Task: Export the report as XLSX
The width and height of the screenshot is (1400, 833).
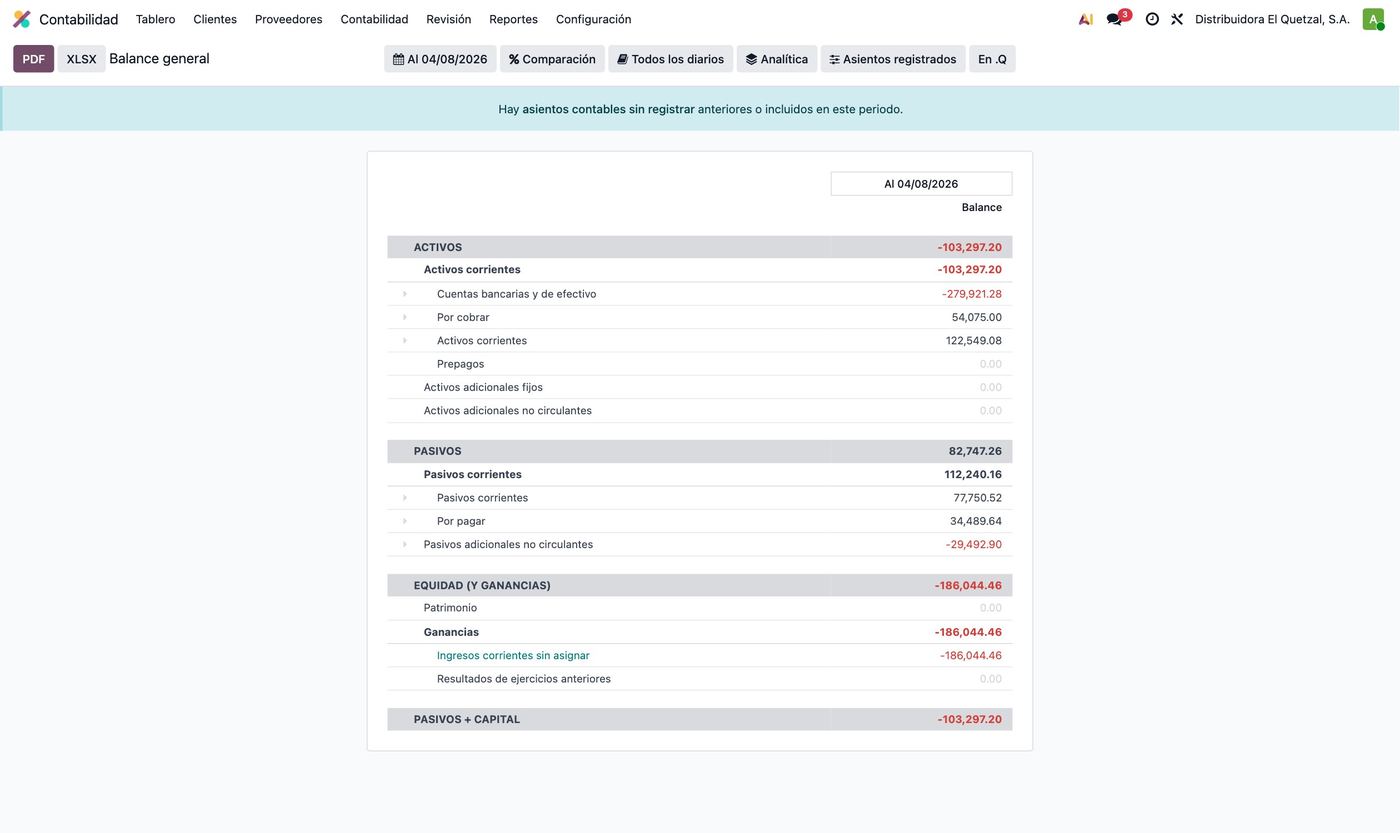Action: (81, 59)
